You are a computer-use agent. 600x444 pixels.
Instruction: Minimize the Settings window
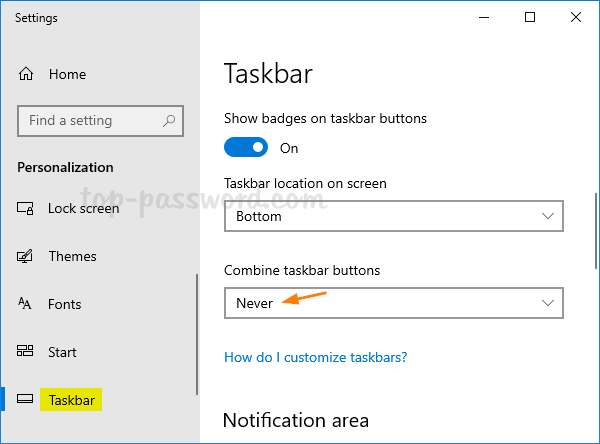pyautogui.click(x=484, y=17)
